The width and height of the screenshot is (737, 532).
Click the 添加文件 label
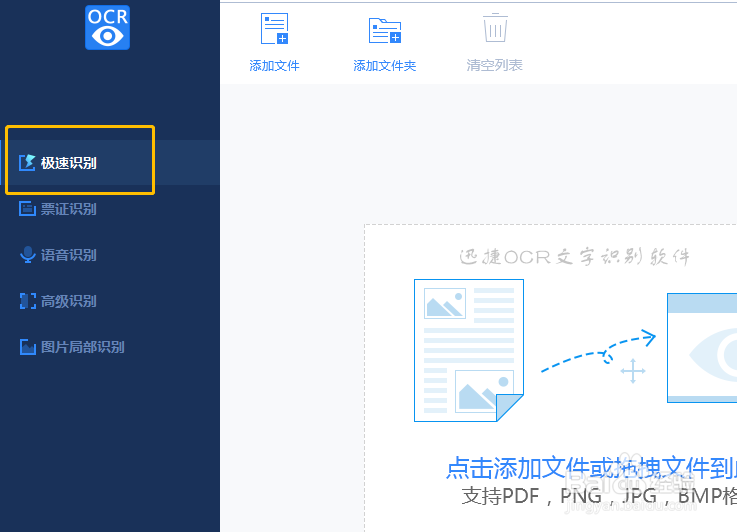[274, 65]
